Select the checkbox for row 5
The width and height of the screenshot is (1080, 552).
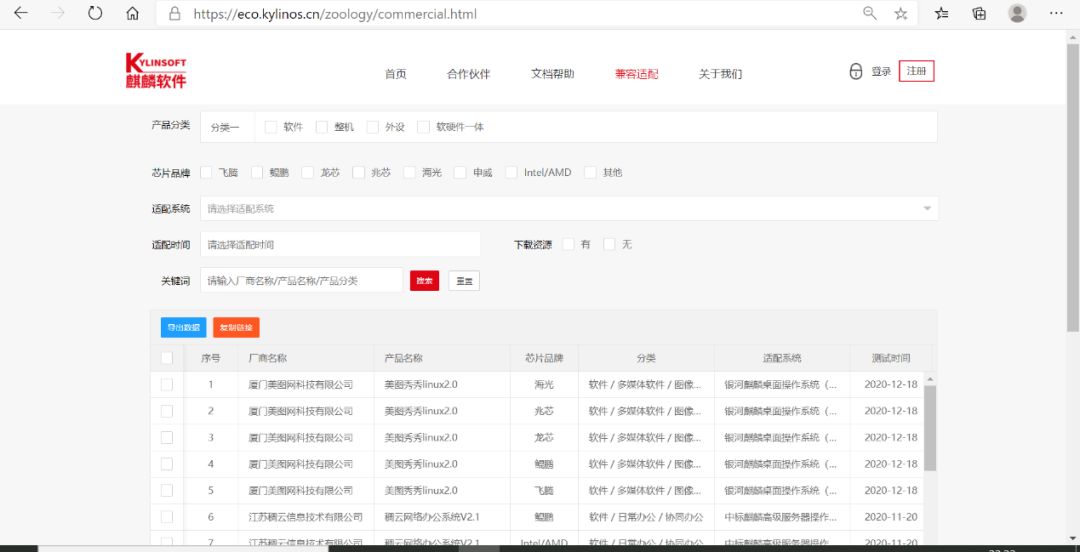pyautogui.click(x=167, y=491)
